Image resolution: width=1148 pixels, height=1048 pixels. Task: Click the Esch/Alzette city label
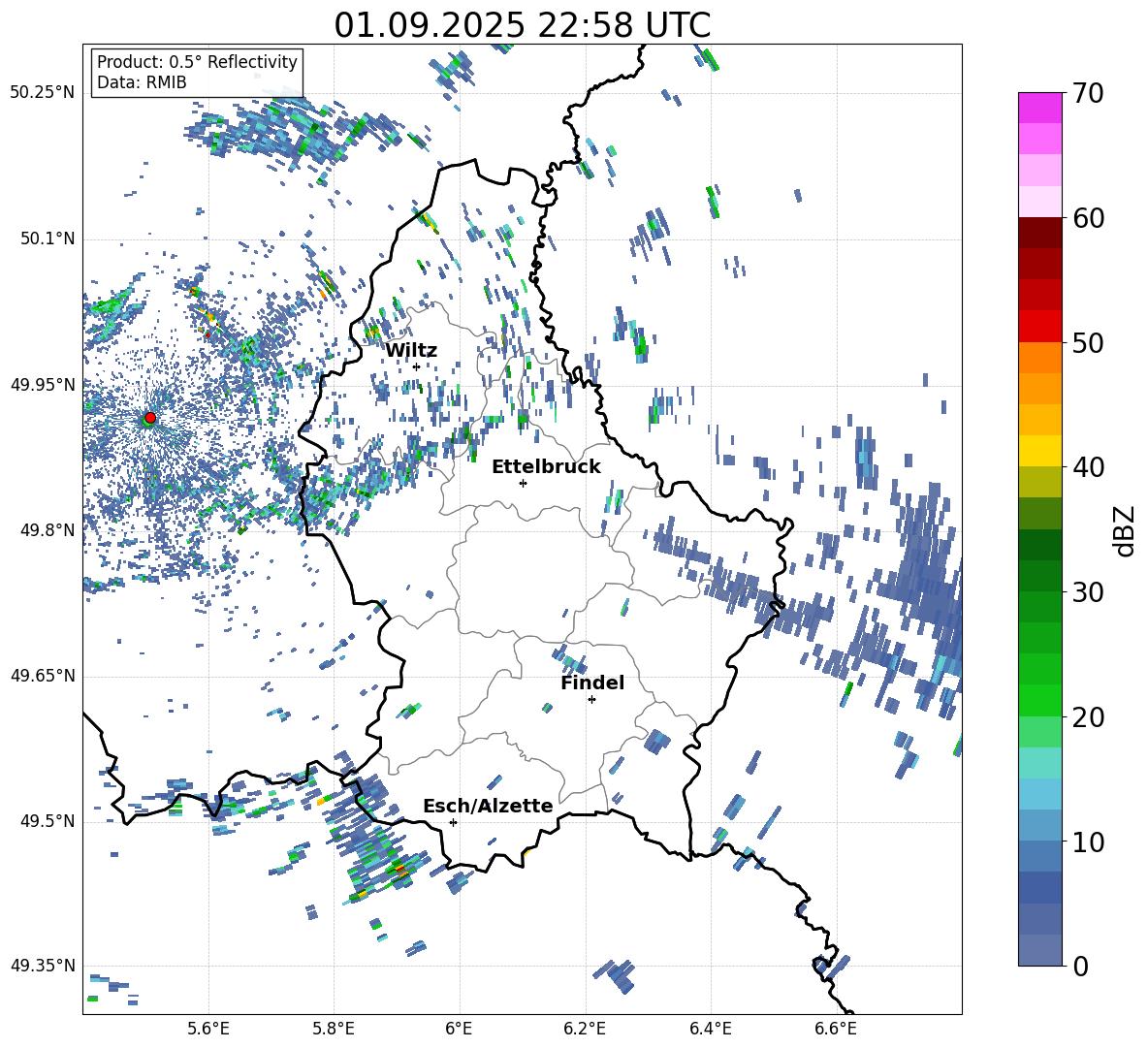click(x=488, y=806)
